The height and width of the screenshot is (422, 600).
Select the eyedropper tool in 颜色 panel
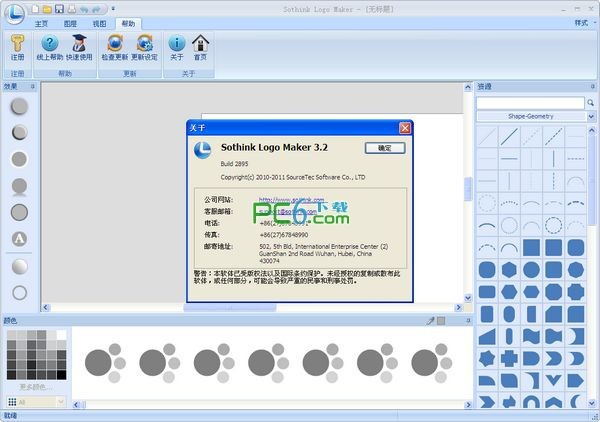click(430, 321)
